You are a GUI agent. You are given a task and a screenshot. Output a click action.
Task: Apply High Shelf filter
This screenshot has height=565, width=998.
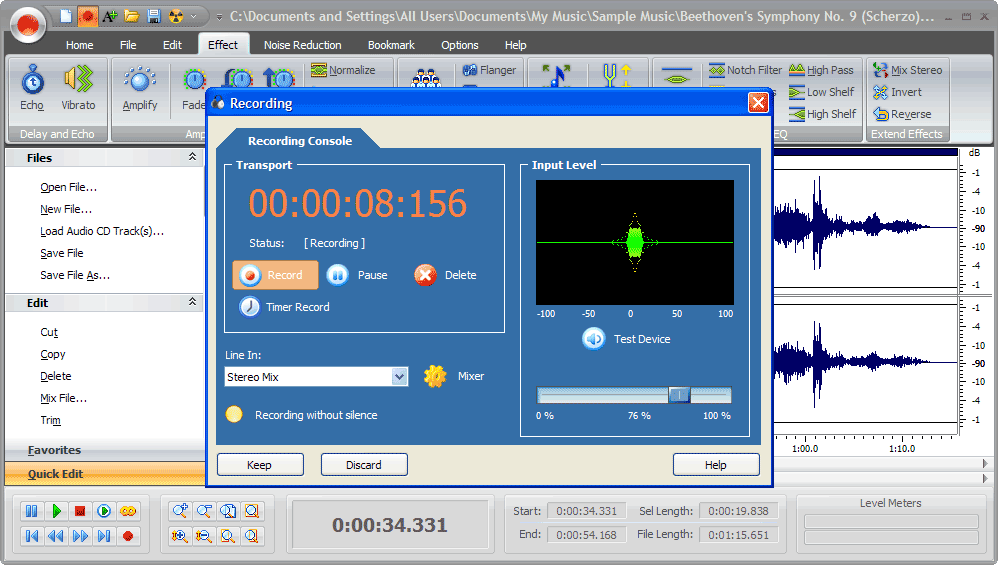point(822,115)
